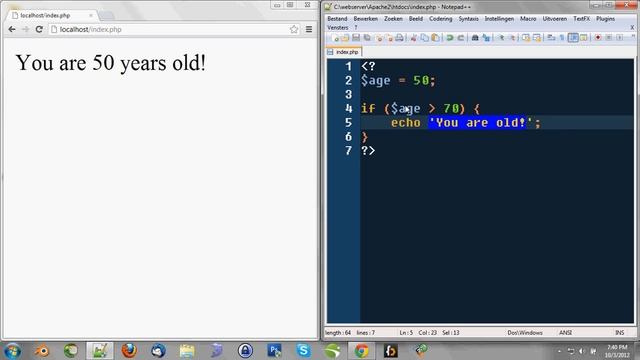This screenshot has height=360, width=640.
Task: Click the Cut scissors icon in Notepad++
Action: (413, 38)
